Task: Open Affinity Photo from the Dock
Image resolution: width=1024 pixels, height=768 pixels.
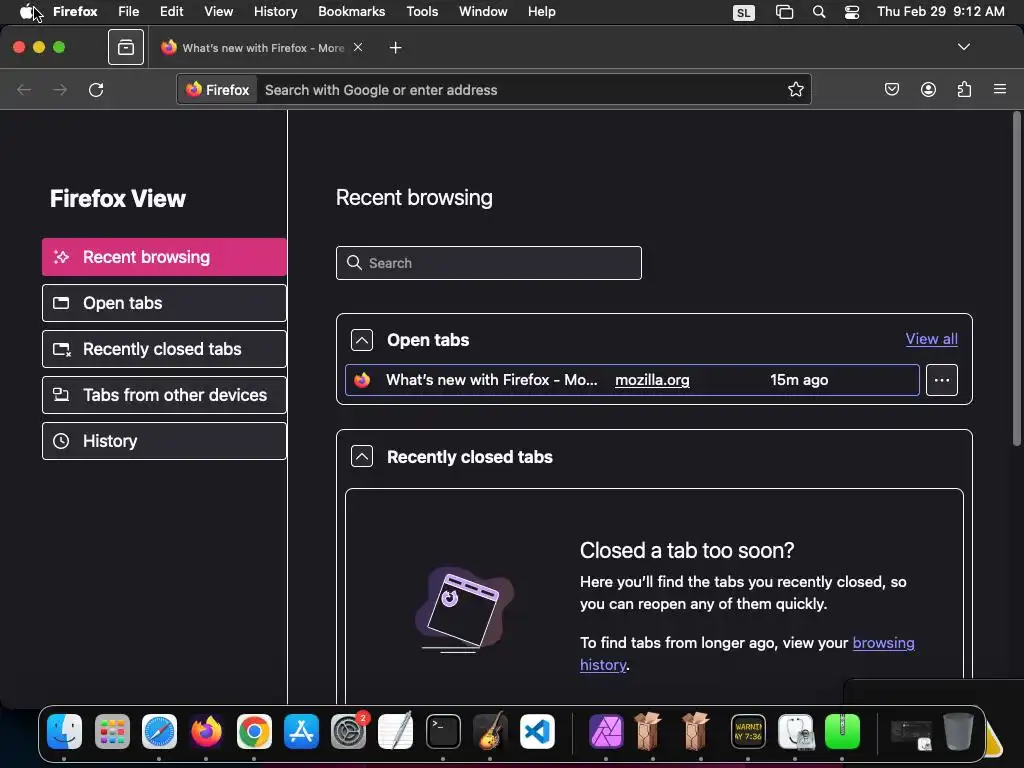Action: (x=607, y=731)
